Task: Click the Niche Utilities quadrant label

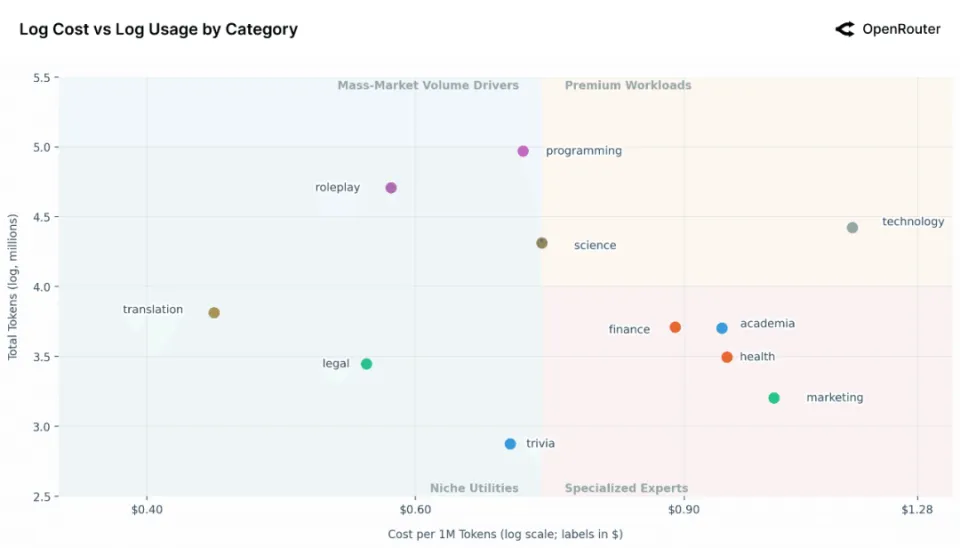Action: click(x=474, y=488)
